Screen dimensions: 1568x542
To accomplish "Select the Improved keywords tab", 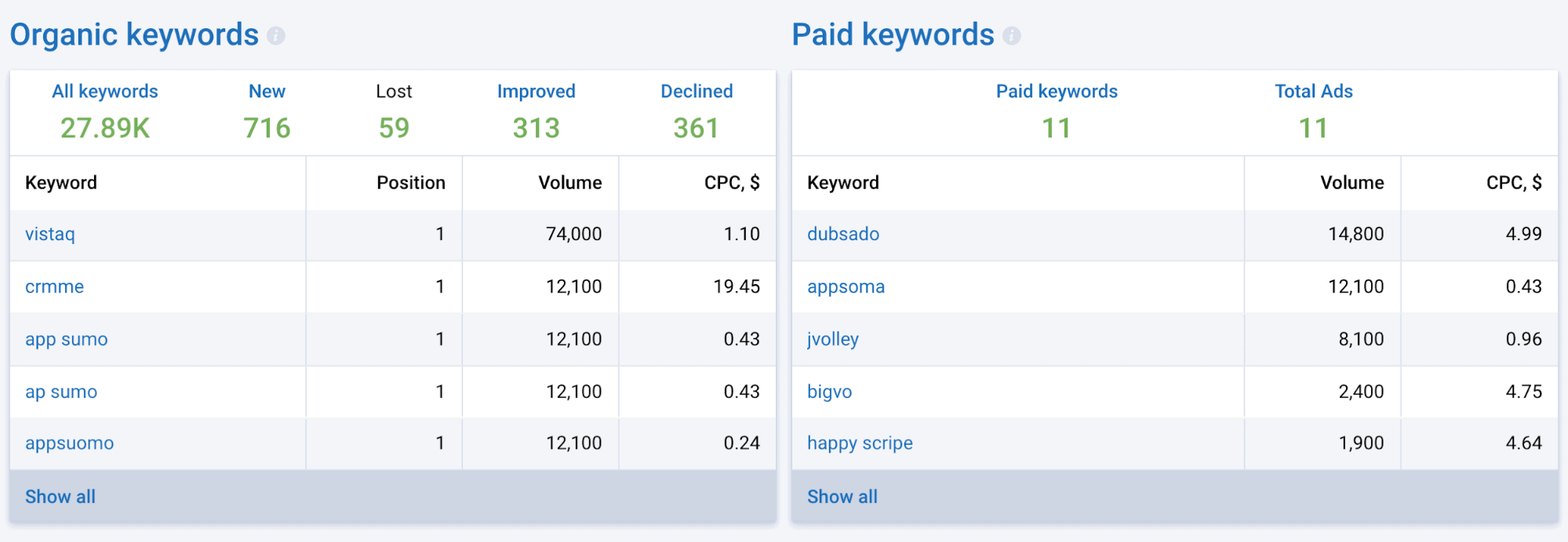I will pyautogui.click(x=537, y=91).
